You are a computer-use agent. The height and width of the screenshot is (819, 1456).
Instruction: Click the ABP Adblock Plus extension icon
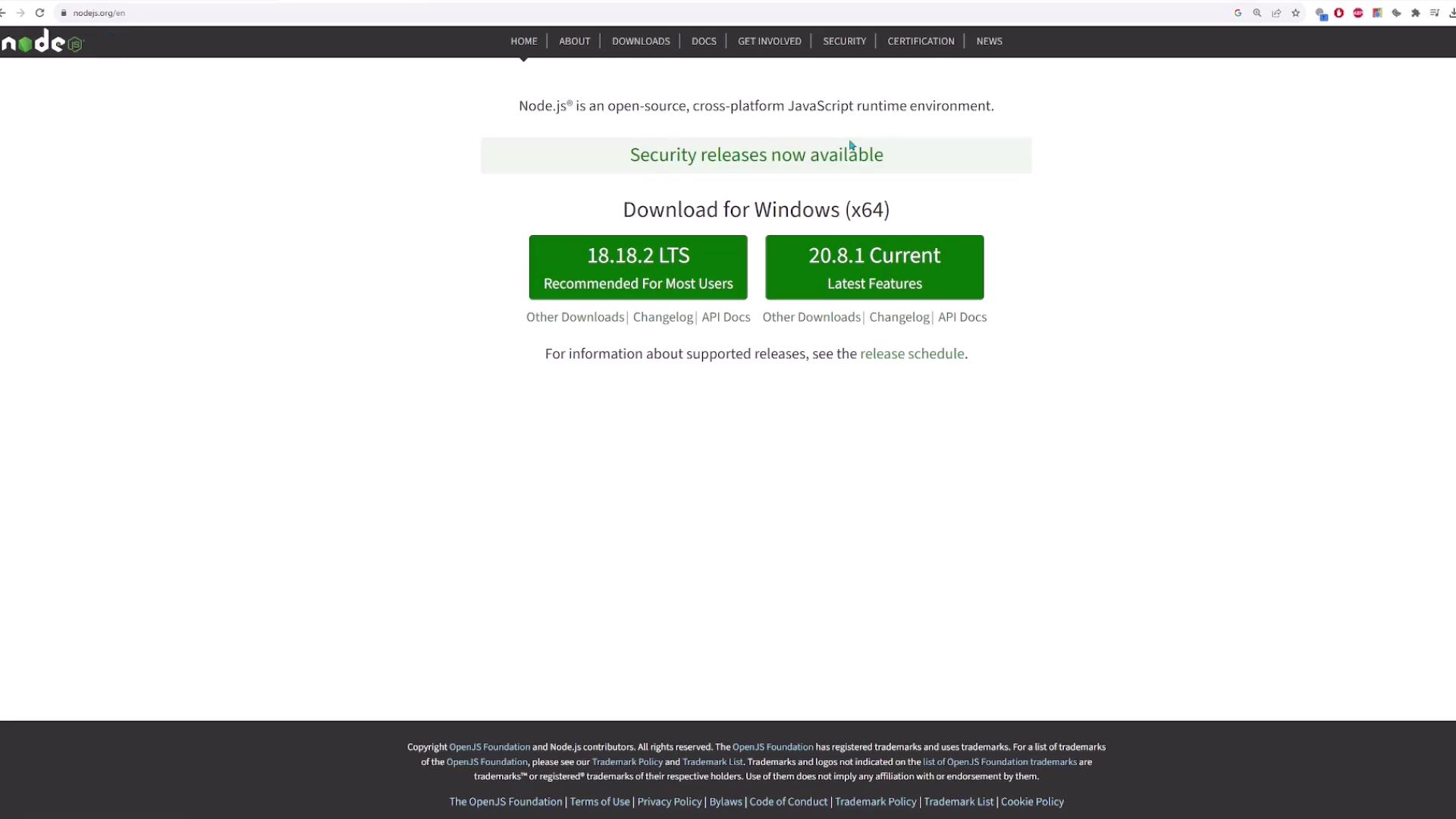[x=1357, y=13]
